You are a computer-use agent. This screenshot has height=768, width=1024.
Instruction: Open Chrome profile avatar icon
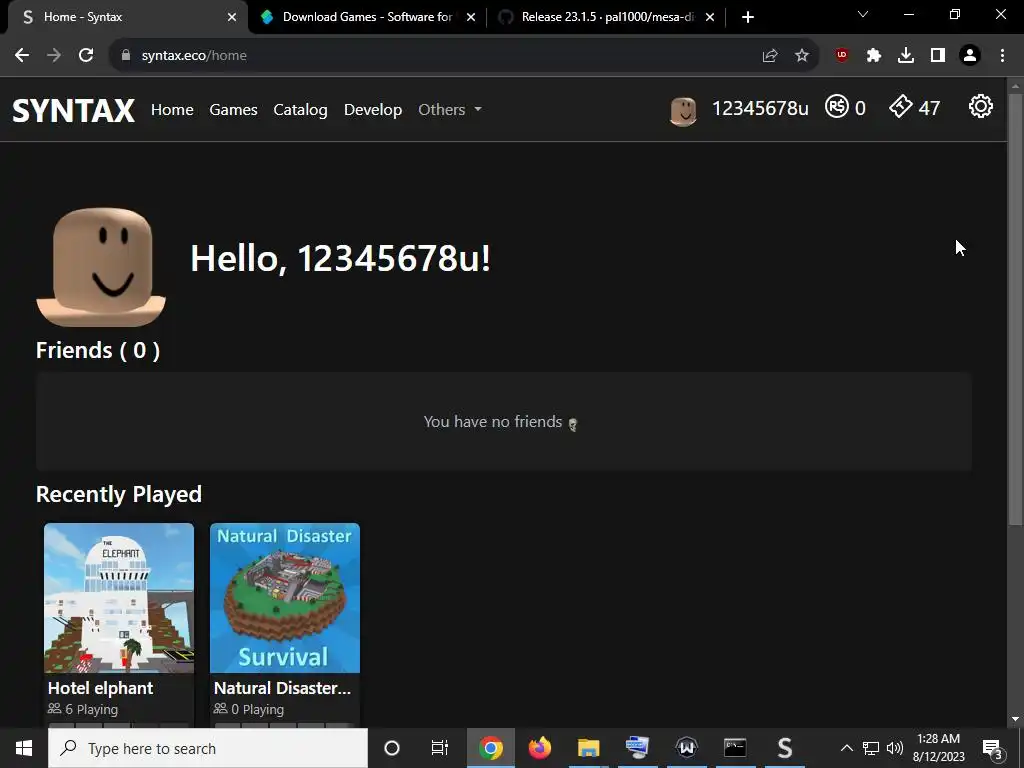970,56
